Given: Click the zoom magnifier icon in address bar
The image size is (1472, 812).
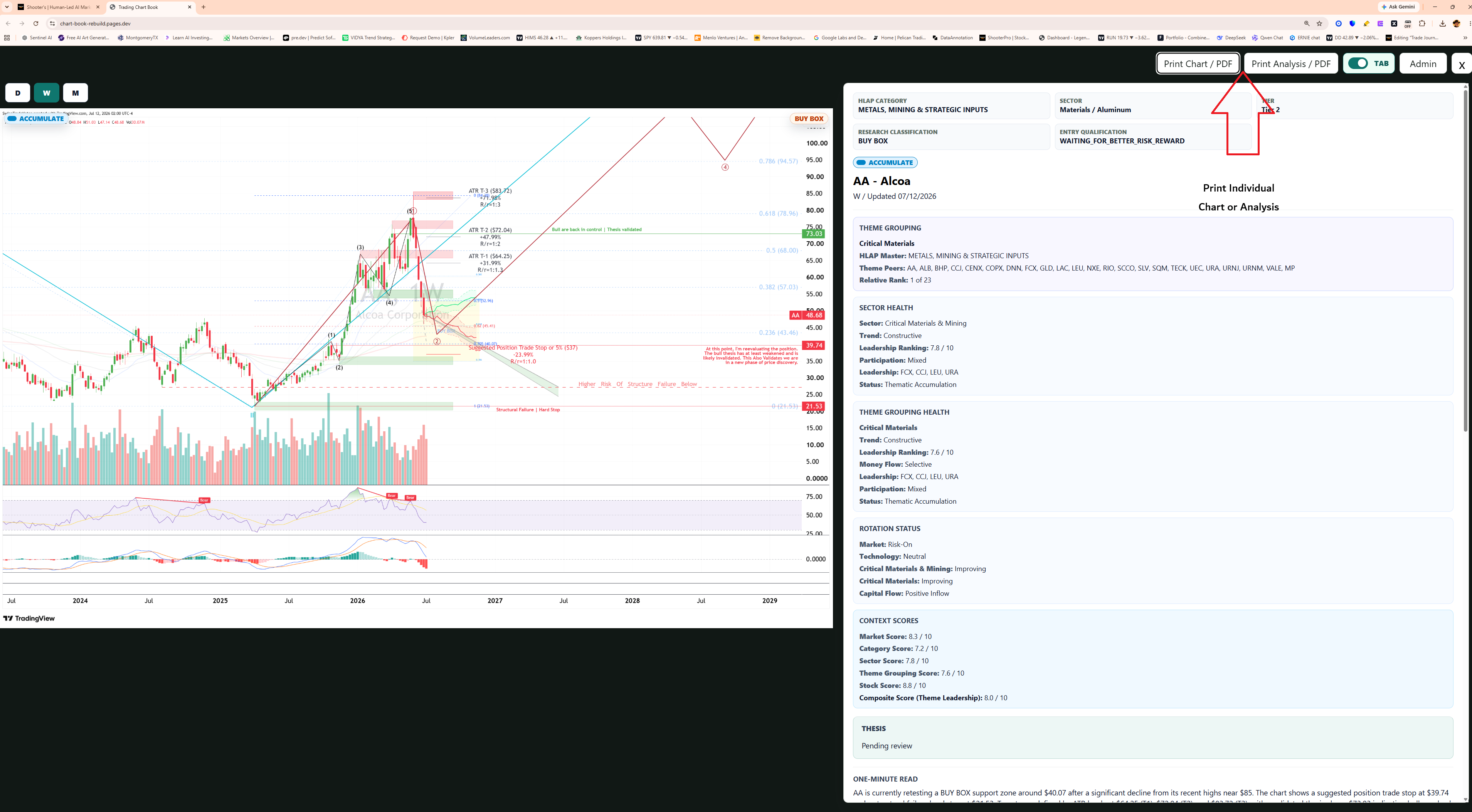Looking at the screenshot, I should (1306, 24).
